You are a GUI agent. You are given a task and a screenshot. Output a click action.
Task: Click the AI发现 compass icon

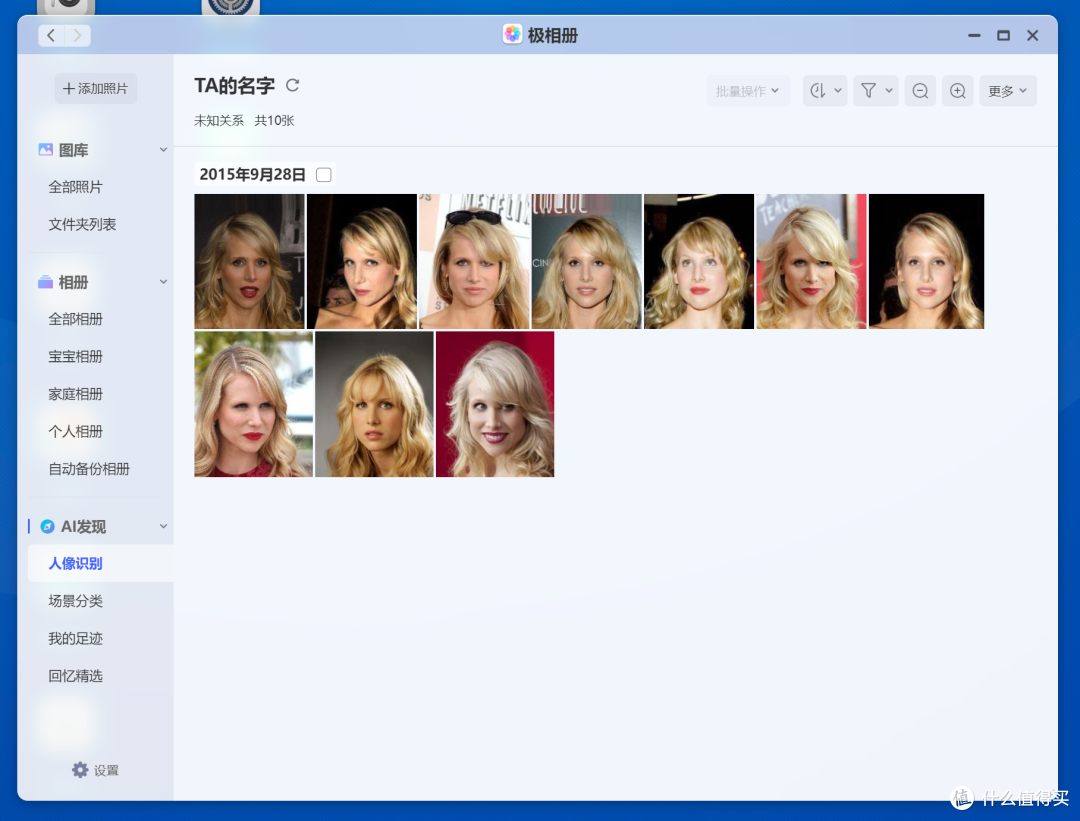47,526
